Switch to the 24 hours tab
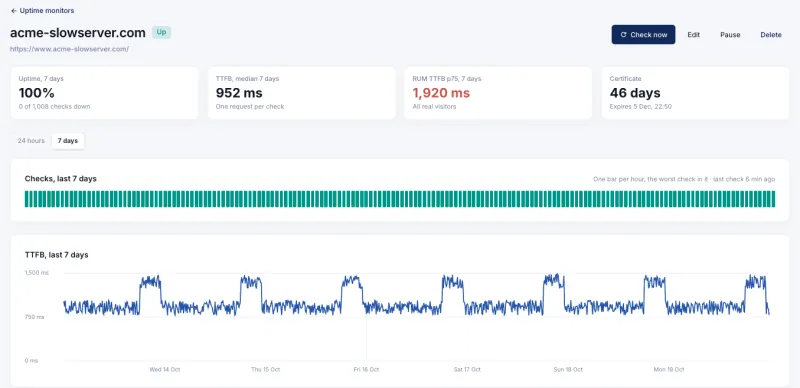 point(31,141)
